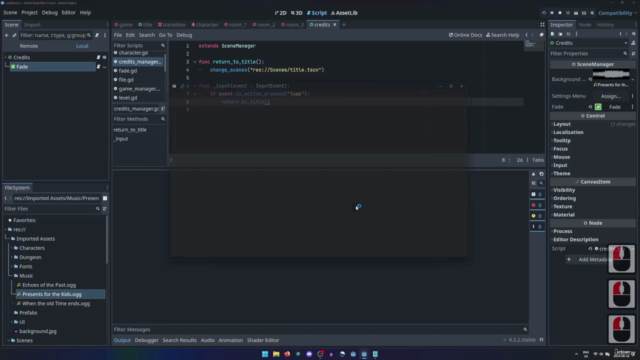The width and height of the screenshot is (640, 360).
Task: Select fade.gd in script list
Action: tap(128, 71)
